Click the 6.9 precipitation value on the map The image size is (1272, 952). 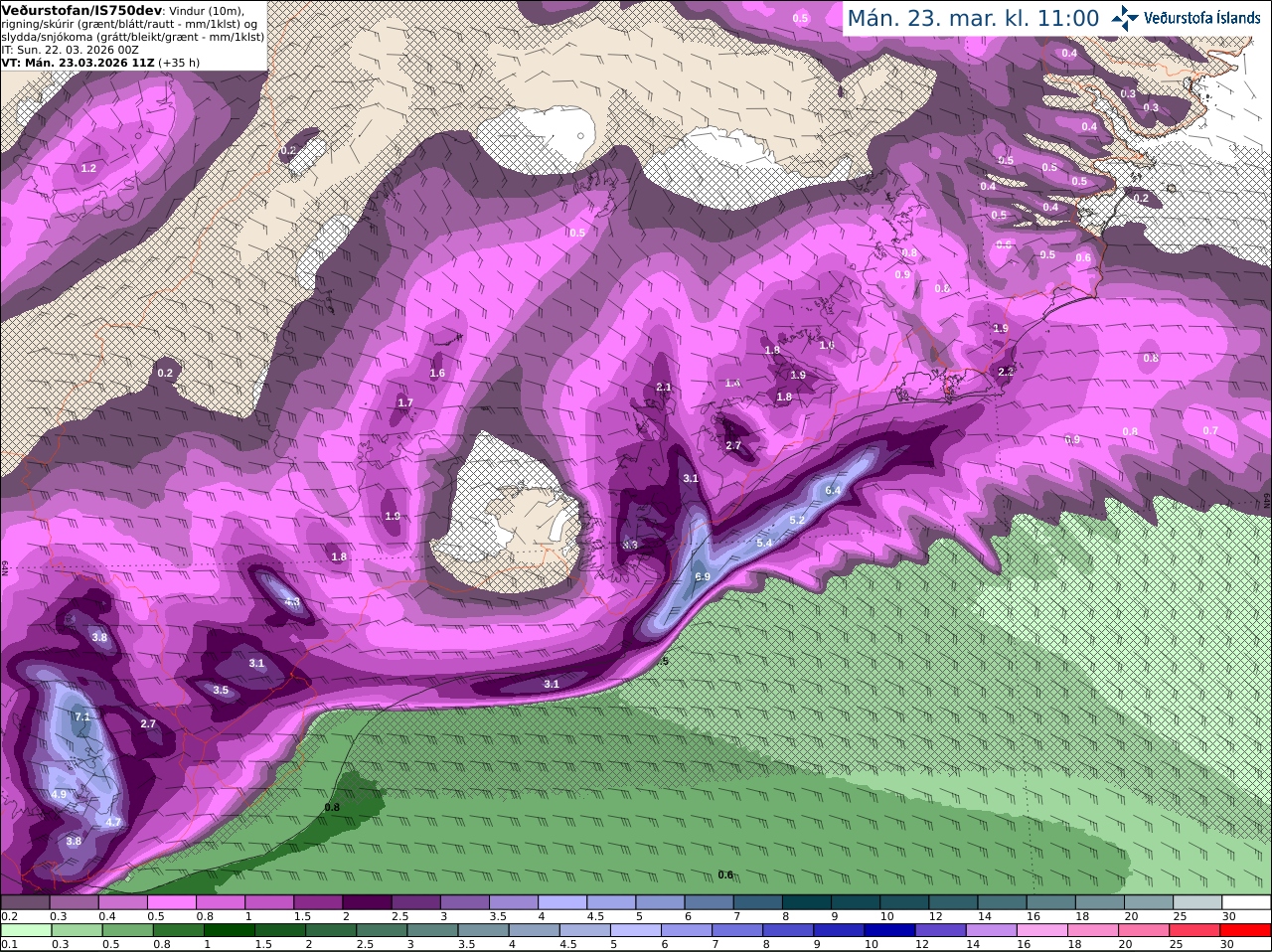(702, 576)
